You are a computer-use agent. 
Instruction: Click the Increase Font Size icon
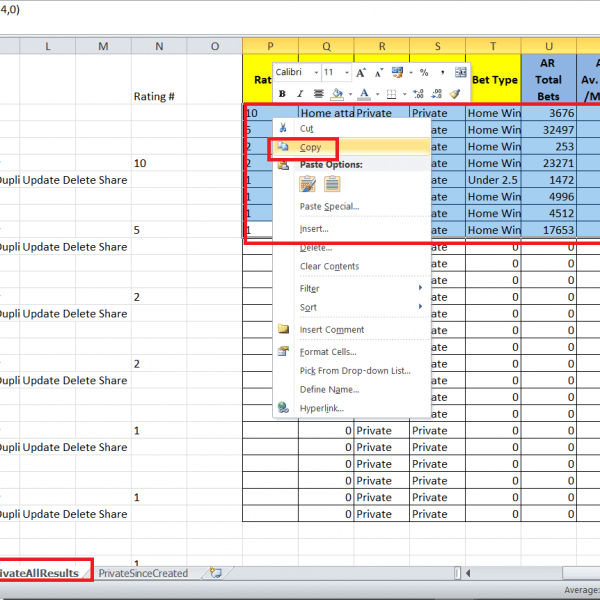[x=360, y=72]
